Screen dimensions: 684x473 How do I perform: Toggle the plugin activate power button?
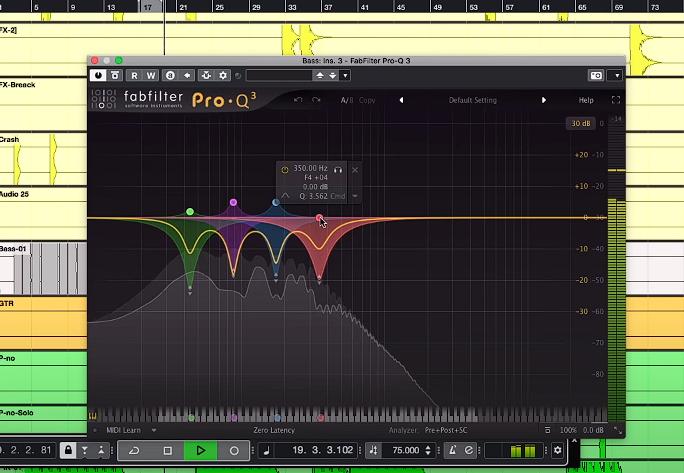click(98, 75)
